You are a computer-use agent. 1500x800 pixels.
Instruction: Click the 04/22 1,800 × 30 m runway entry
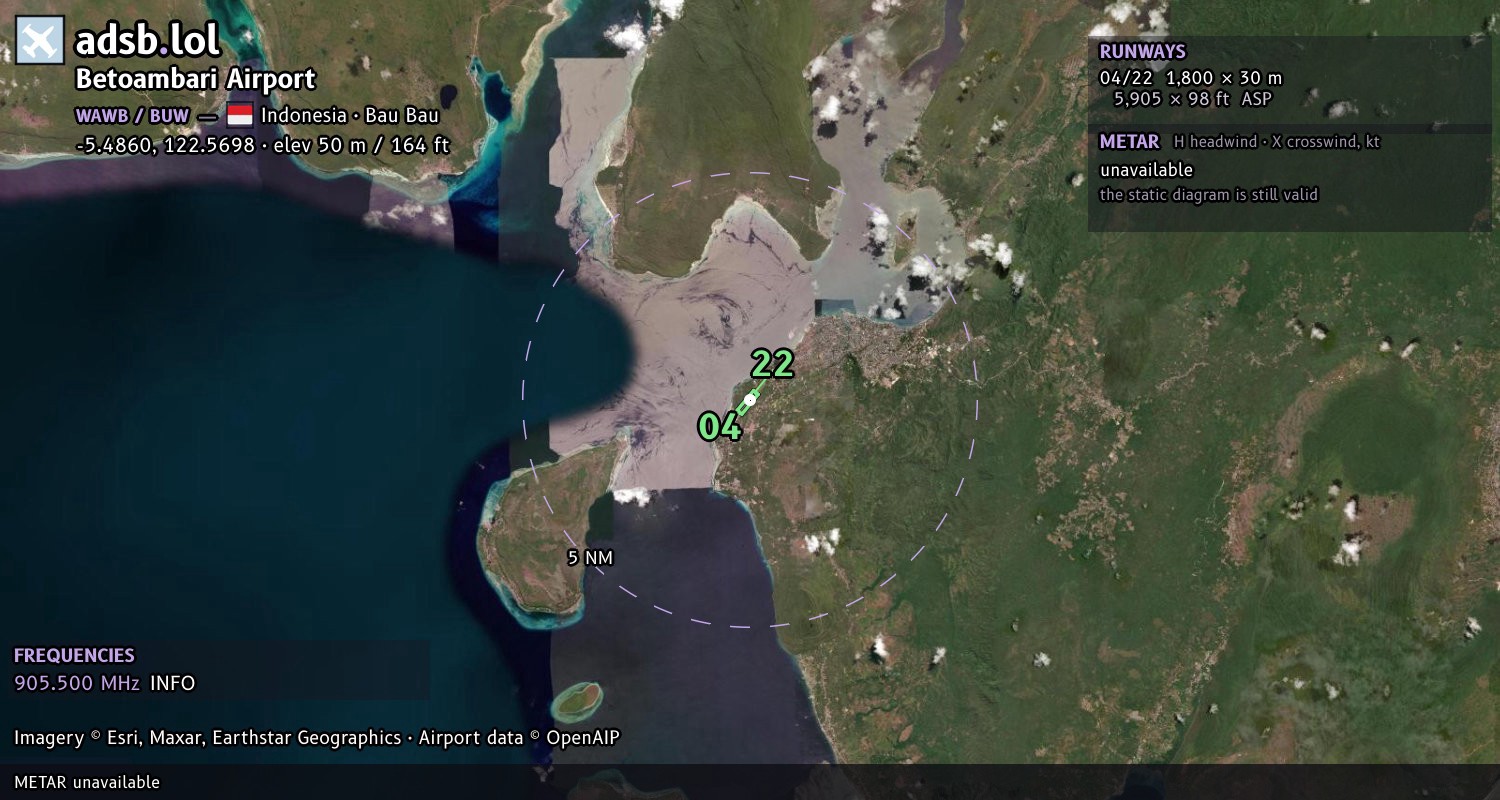coord(1191,78)
